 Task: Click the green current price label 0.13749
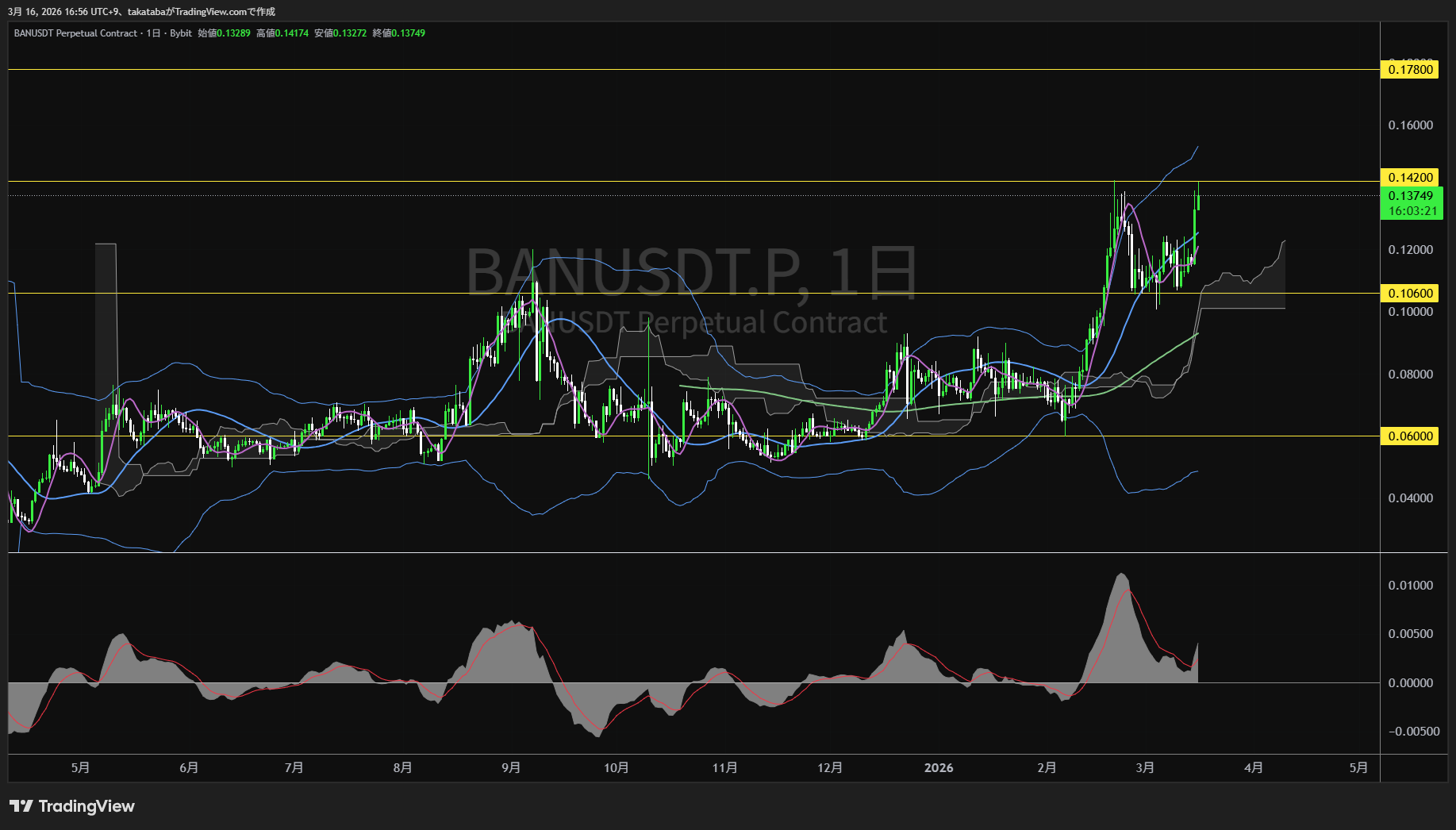pos(1412,196)
